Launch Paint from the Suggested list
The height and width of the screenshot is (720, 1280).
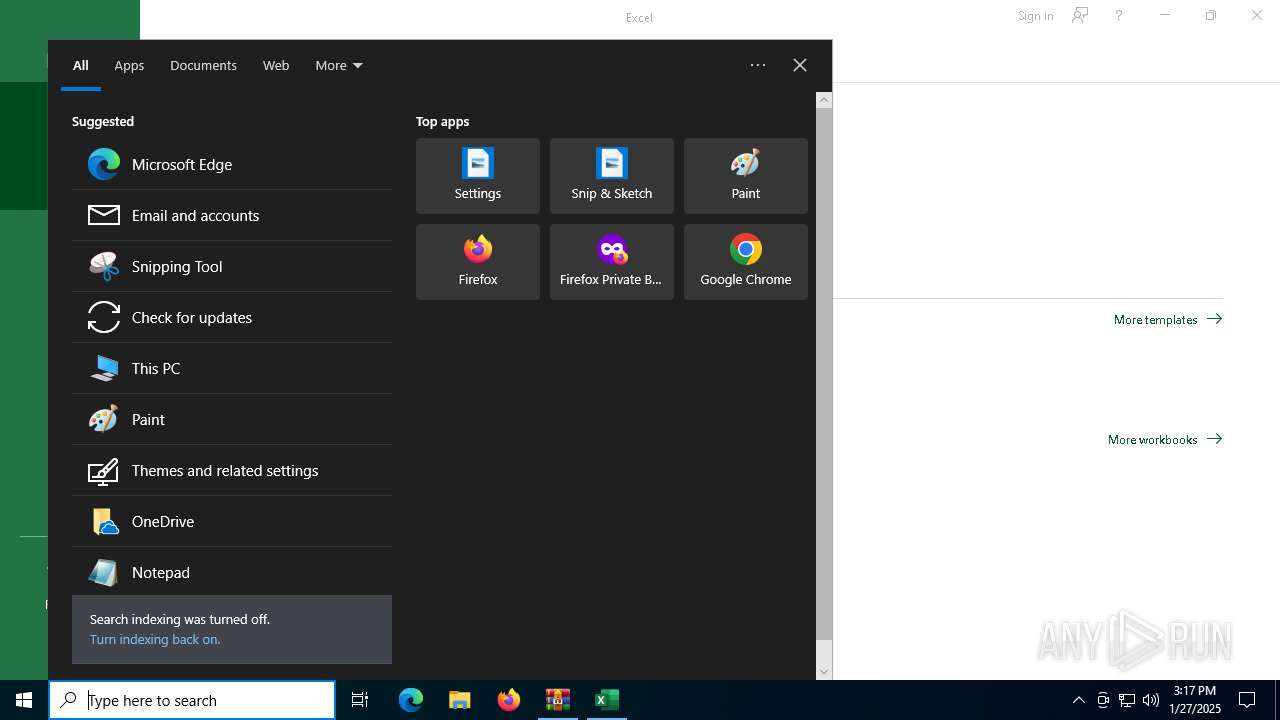point(232,419)
